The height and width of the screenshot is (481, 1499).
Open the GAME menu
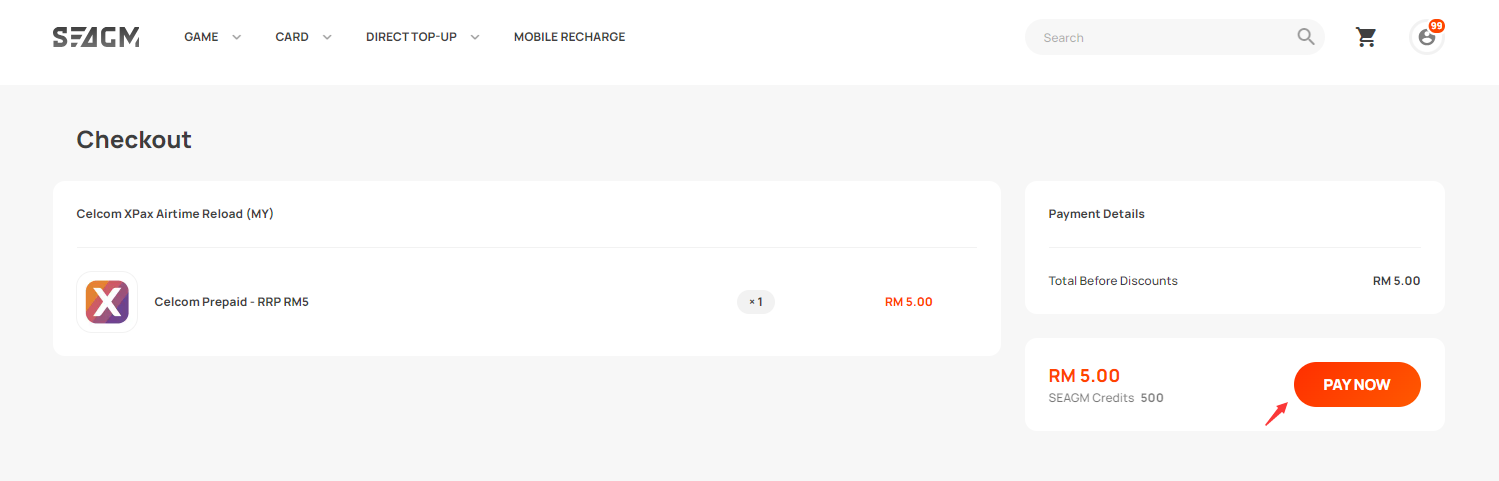pyautogui.click(x=201, y=37)
